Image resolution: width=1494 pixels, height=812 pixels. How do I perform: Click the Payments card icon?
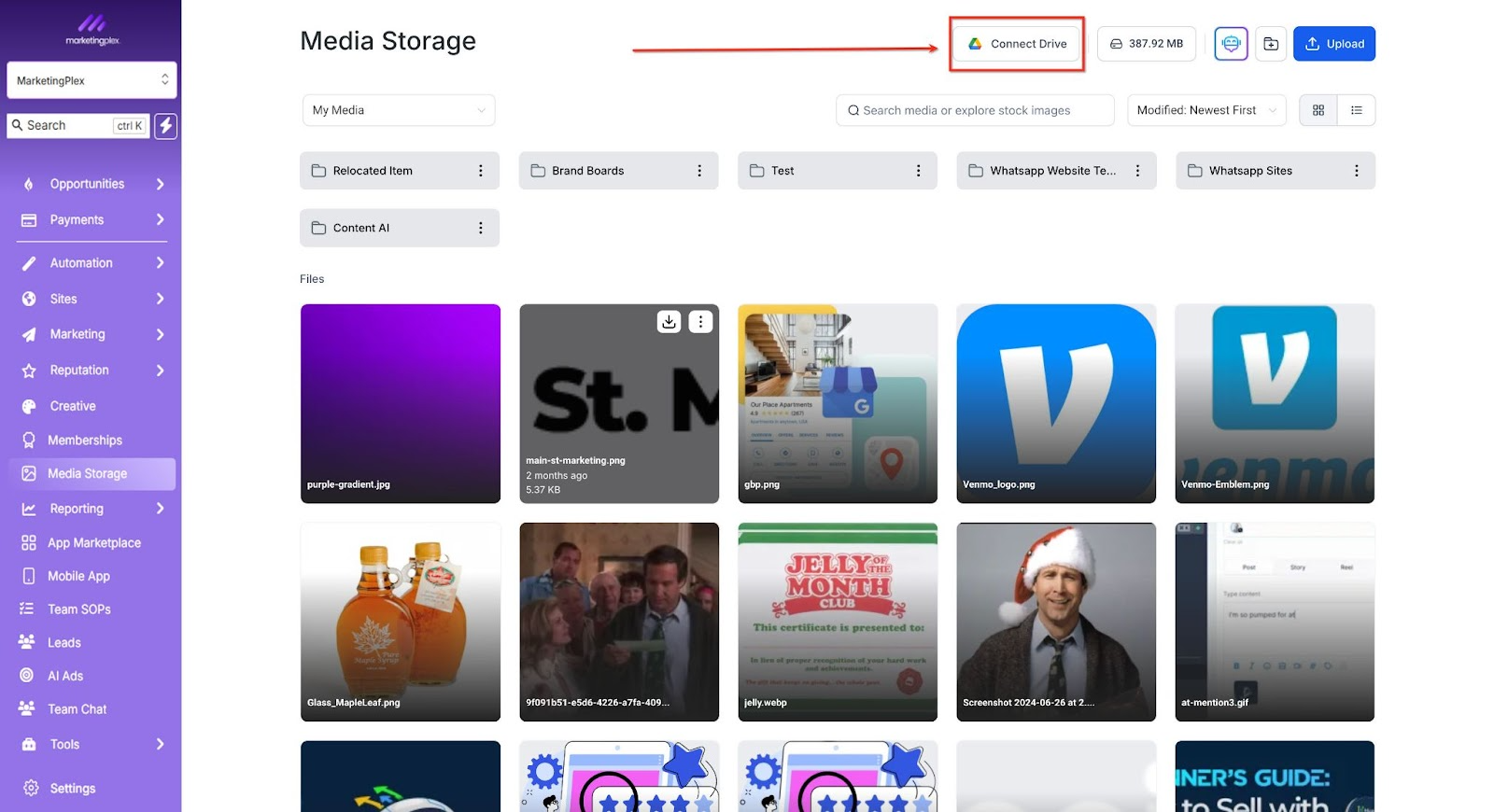[x=29, y=220]
